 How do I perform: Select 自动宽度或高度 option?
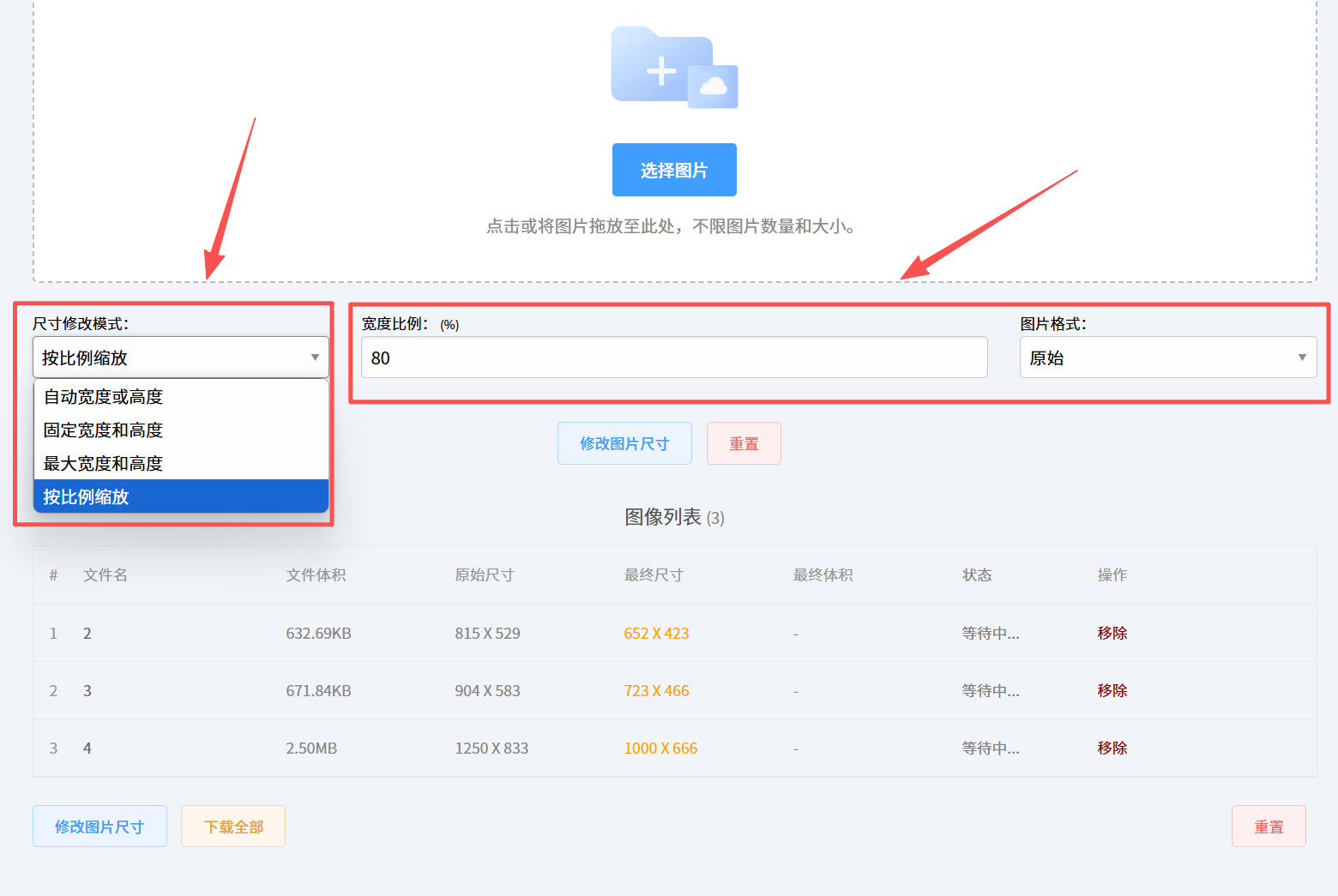point(181,396)
